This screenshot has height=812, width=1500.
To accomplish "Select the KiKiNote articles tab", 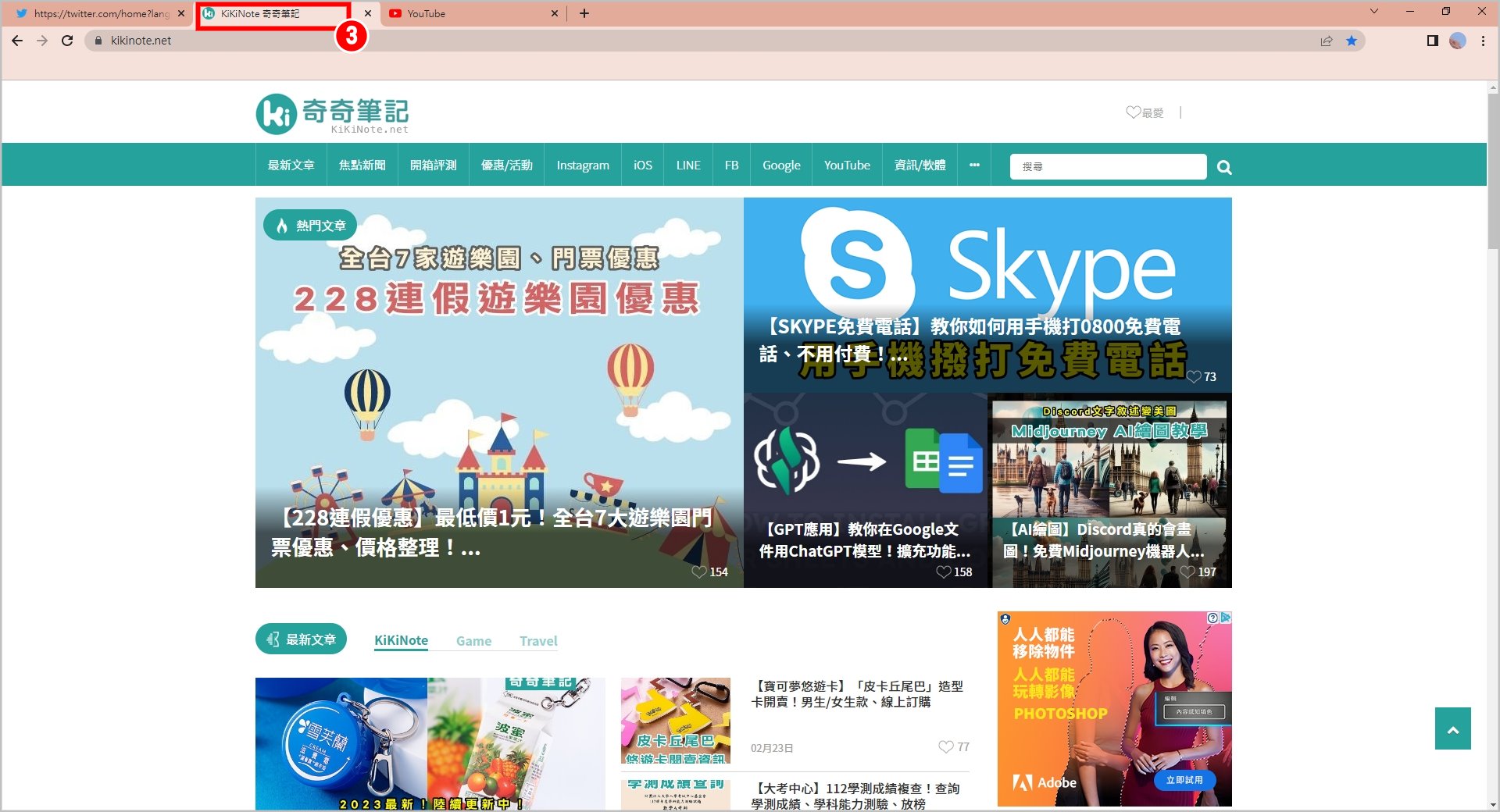I will (x=401, y=640).
